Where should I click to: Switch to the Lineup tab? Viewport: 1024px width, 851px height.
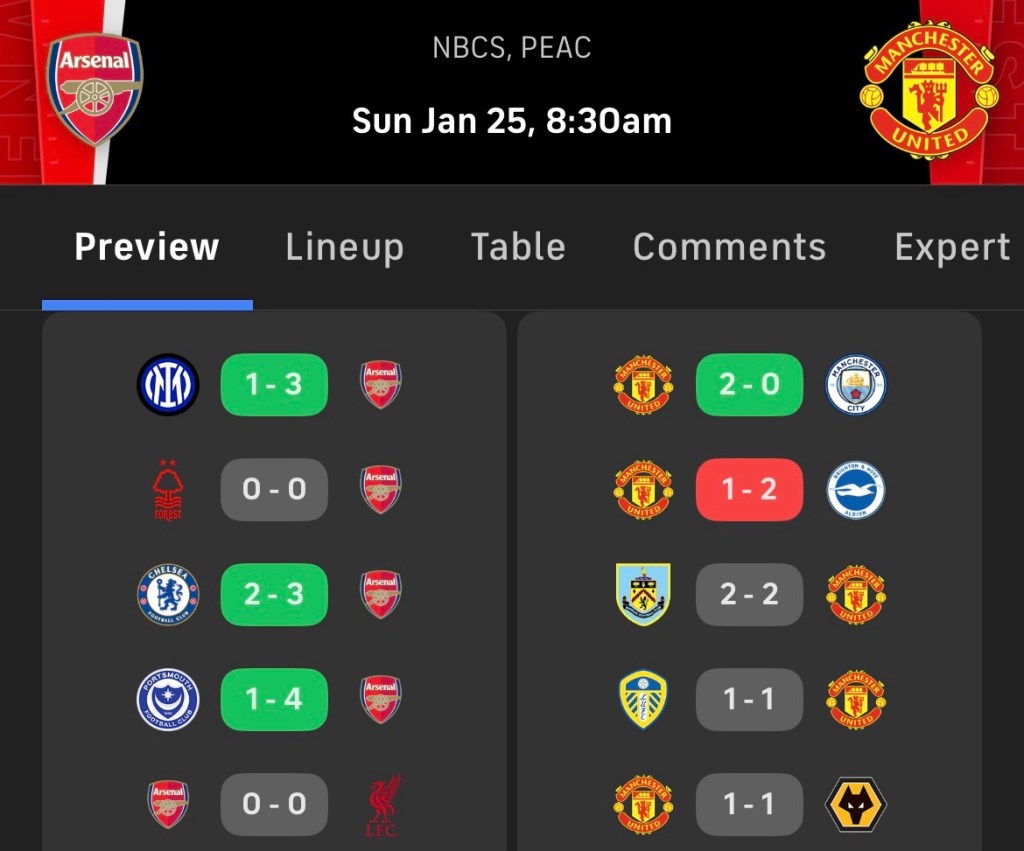coord(344,247)
